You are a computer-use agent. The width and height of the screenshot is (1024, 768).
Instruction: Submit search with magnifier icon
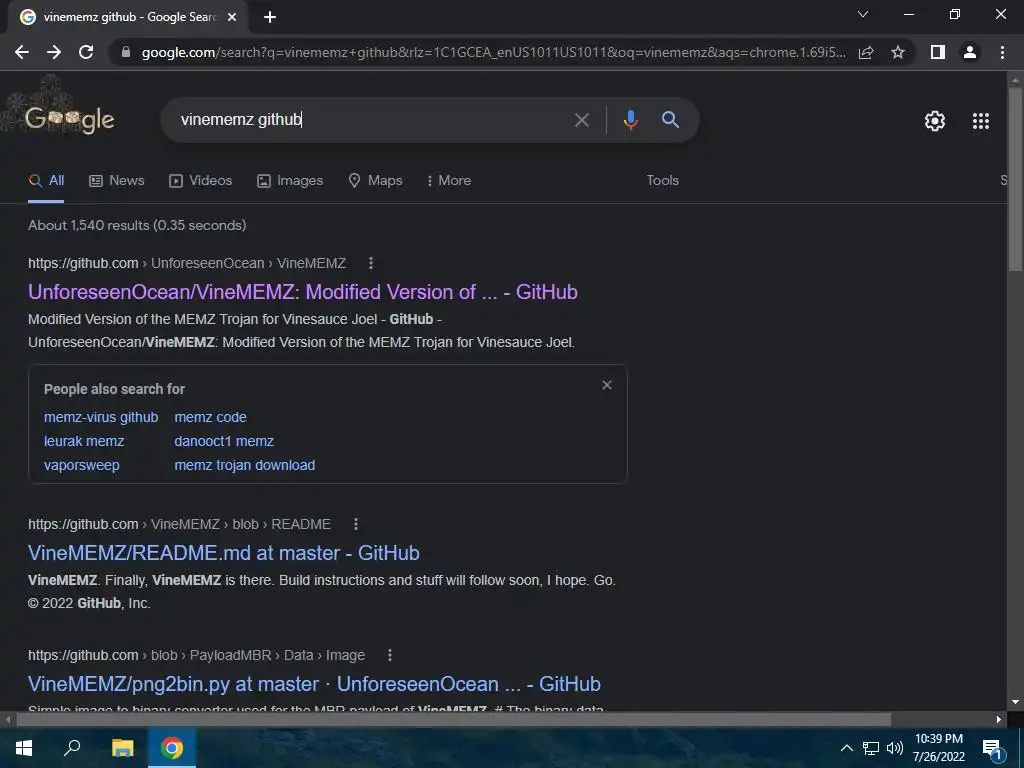(x=671, y=120)
